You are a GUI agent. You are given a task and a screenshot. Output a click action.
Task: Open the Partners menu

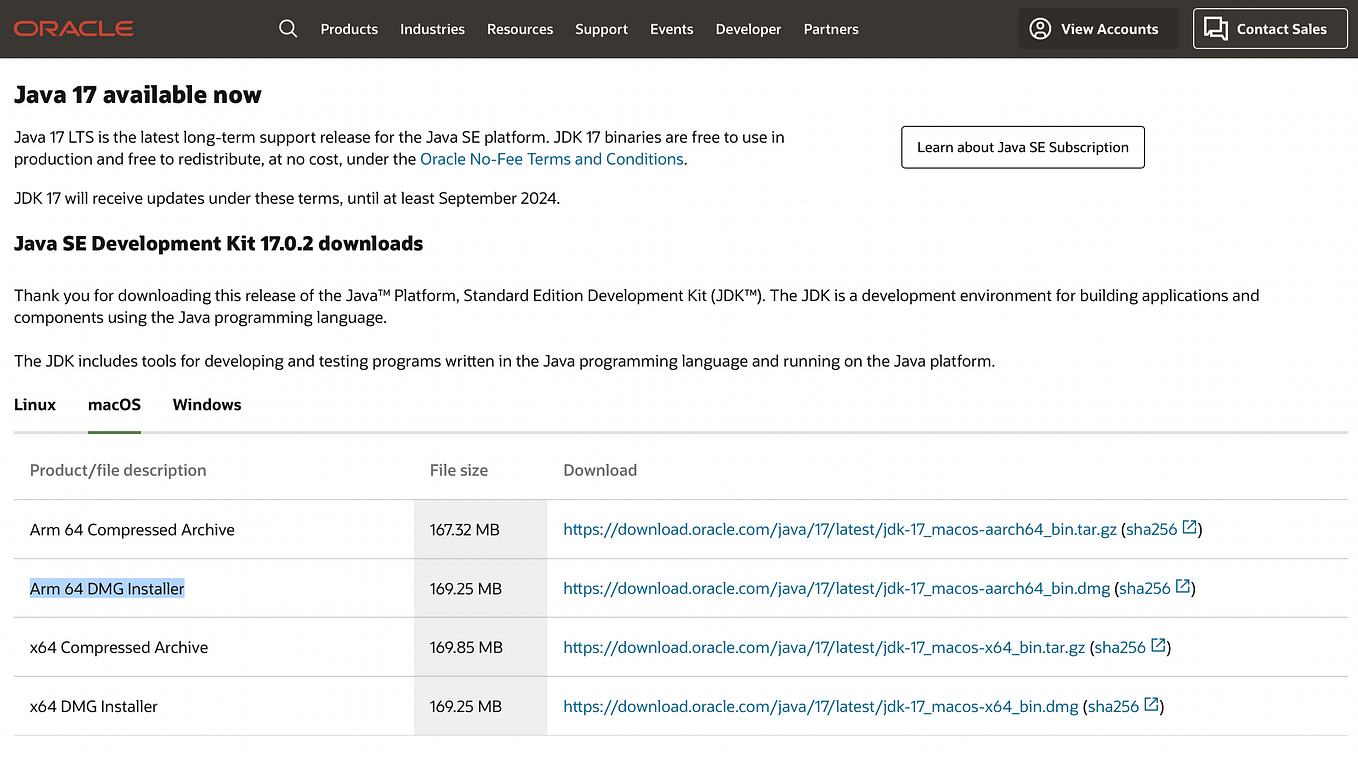831,29
